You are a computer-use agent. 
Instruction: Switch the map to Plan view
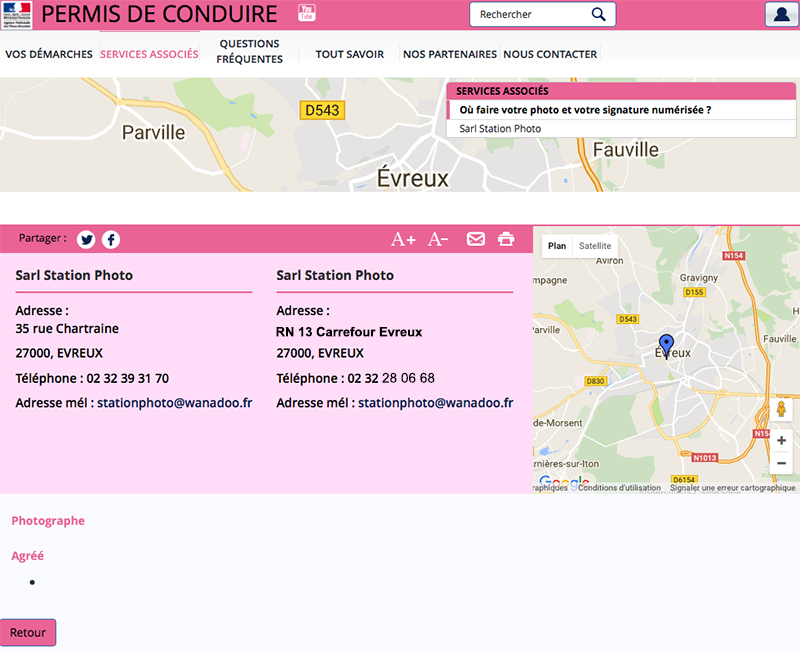[x=557, y=246]
